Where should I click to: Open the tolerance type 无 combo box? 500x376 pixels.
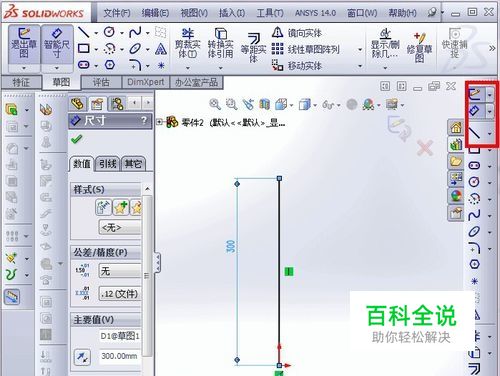pyautogui.click(x=120, y=270)
